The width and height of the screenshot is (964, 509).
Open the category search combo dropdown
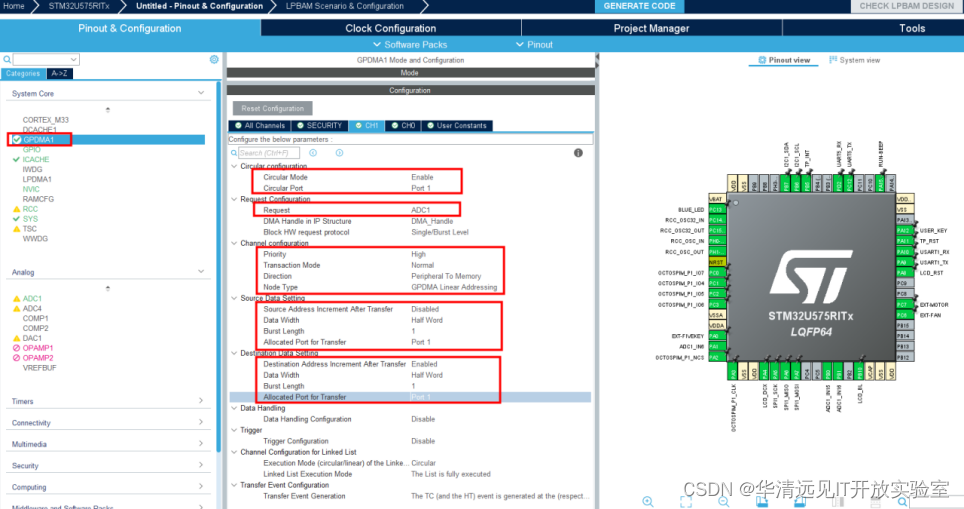[74, 60]
